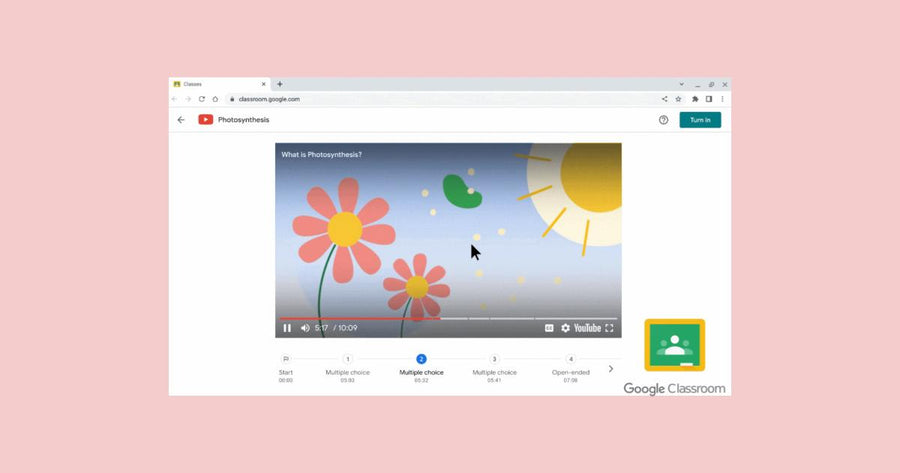This screenshot has height=473, width=900.
Task: Click the video elapsed time 5:17
Action: point(321,328)
